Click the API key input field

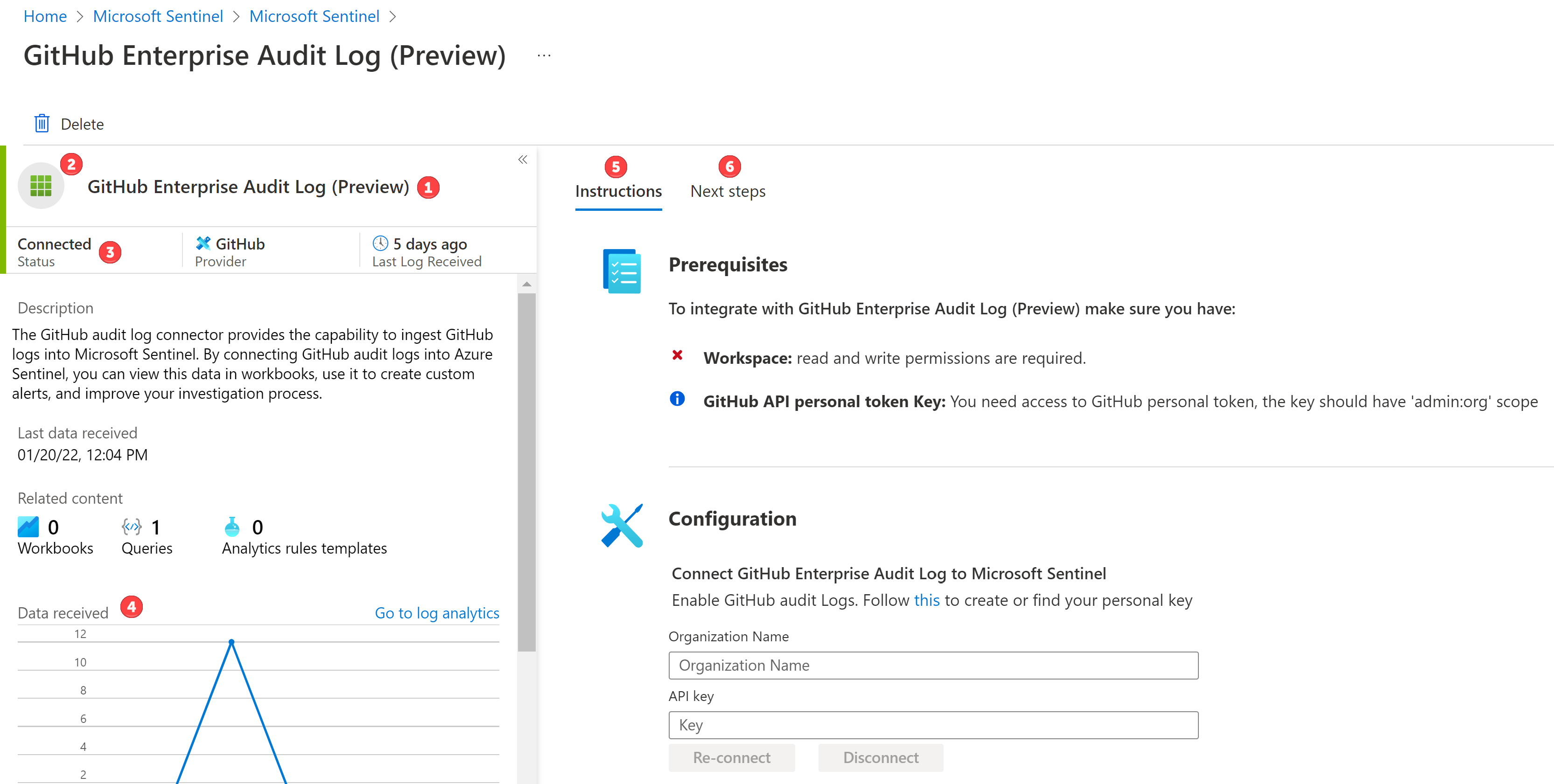[933, 724]
